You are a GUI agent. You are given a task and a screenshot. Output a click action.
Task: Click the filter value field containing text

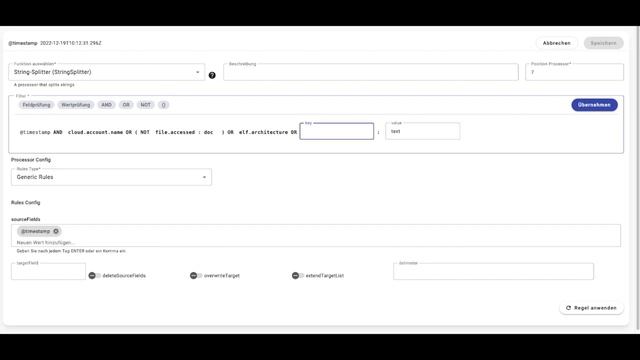pos(423,131)
